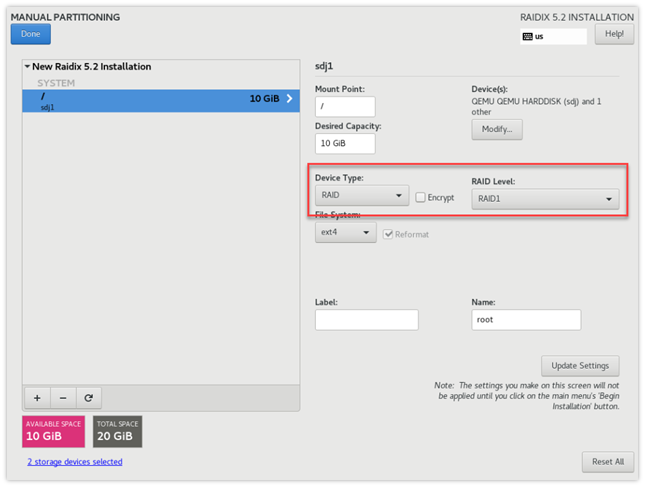Click the pink Available Space 10 GiB box
645x487 pixels.
click(x=53, y=431)
